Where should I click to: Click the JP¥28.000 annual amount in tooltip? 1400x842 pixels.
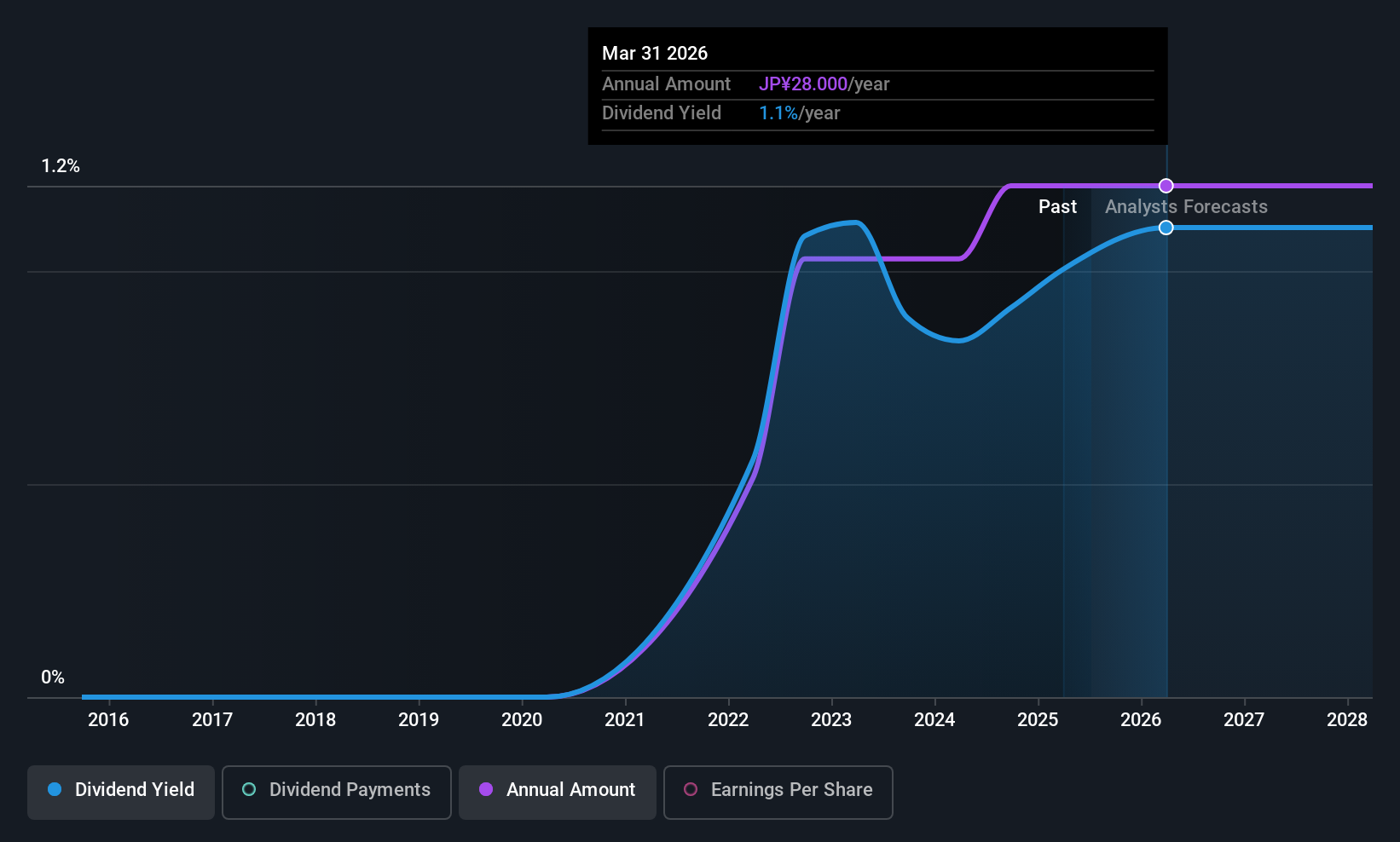(x=803, y=84)
